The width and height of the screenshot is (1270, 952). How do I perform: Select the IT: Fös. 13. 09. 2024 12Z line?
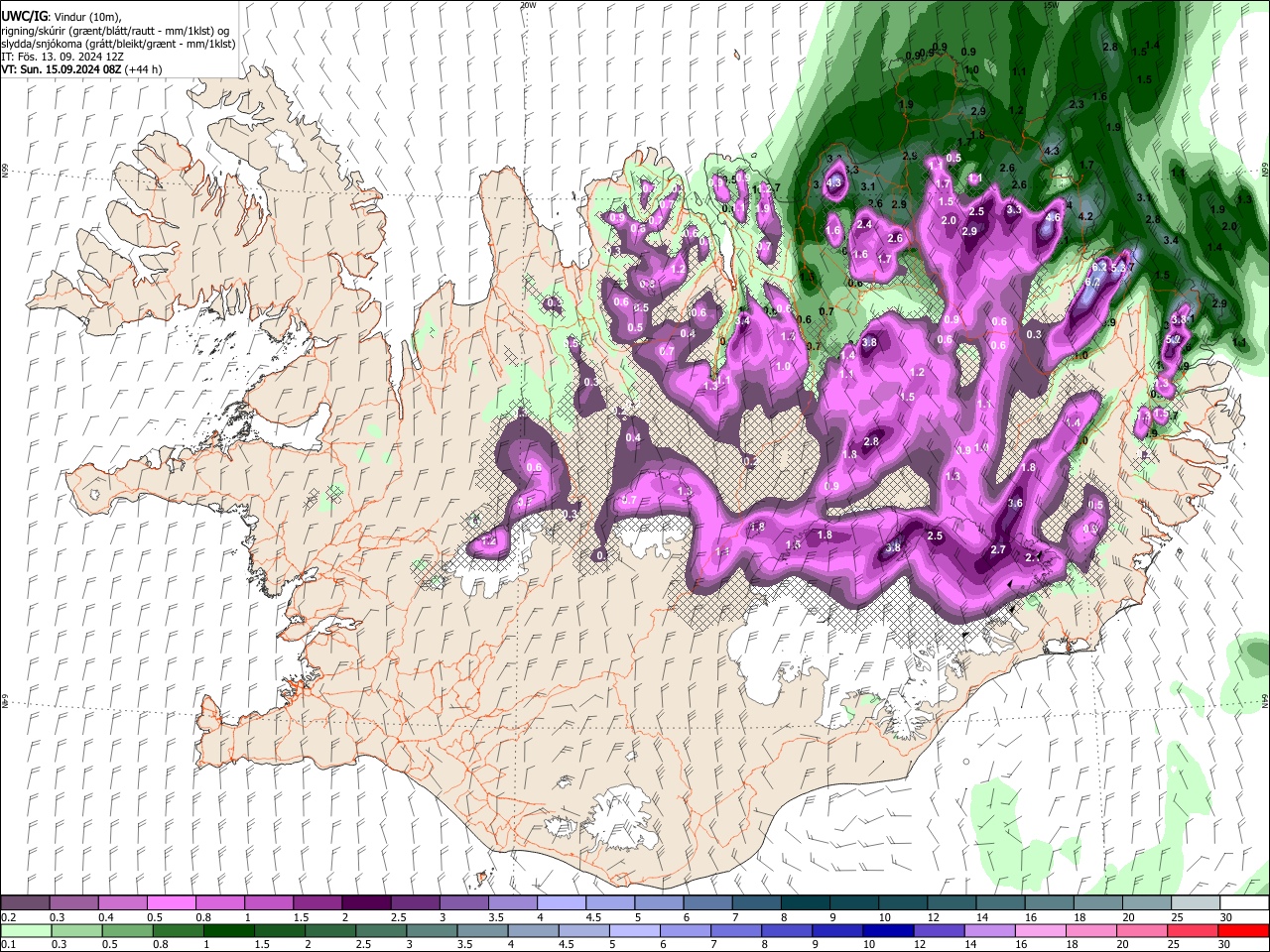(62, 57)
